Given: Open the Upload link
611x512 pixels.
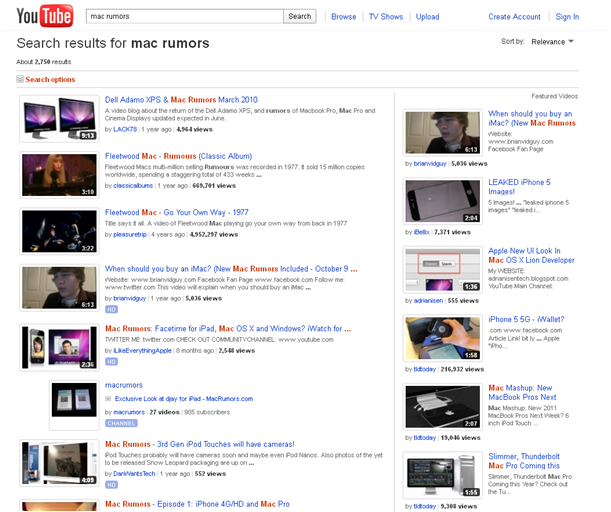Looking at the screenshot, I should pyautogui.click(x=427, y=17).
